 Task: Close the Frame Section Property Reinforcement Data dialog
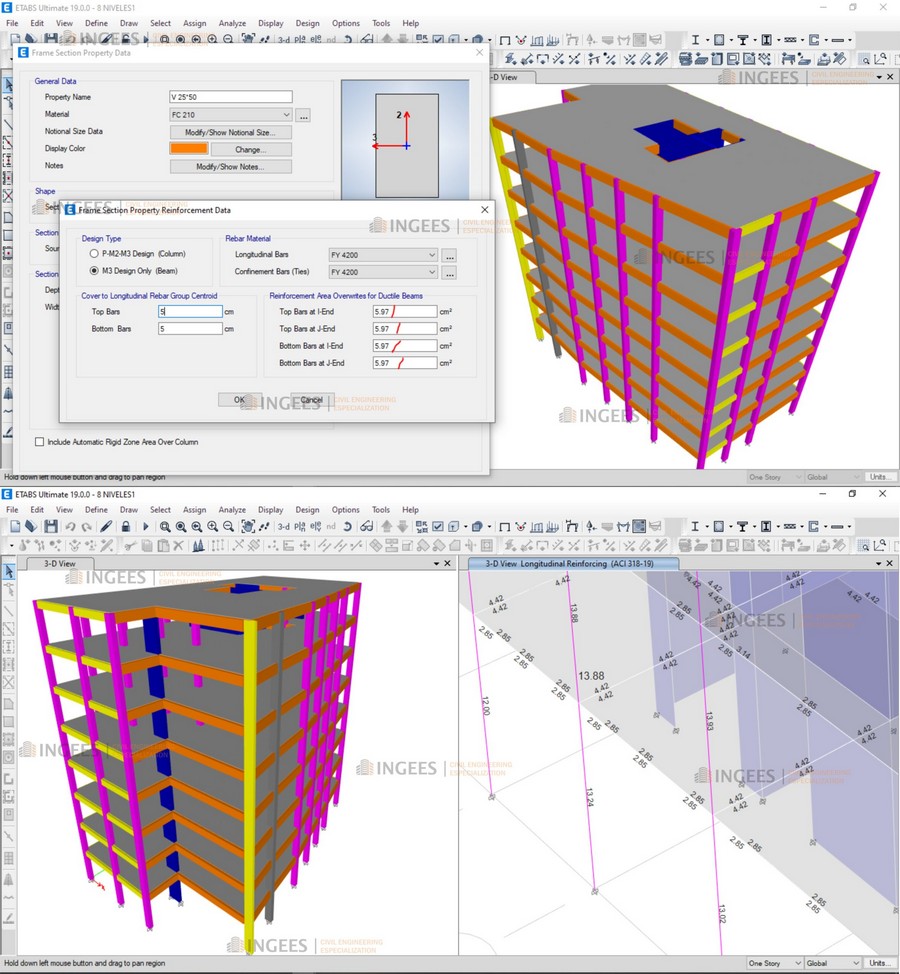484,209
